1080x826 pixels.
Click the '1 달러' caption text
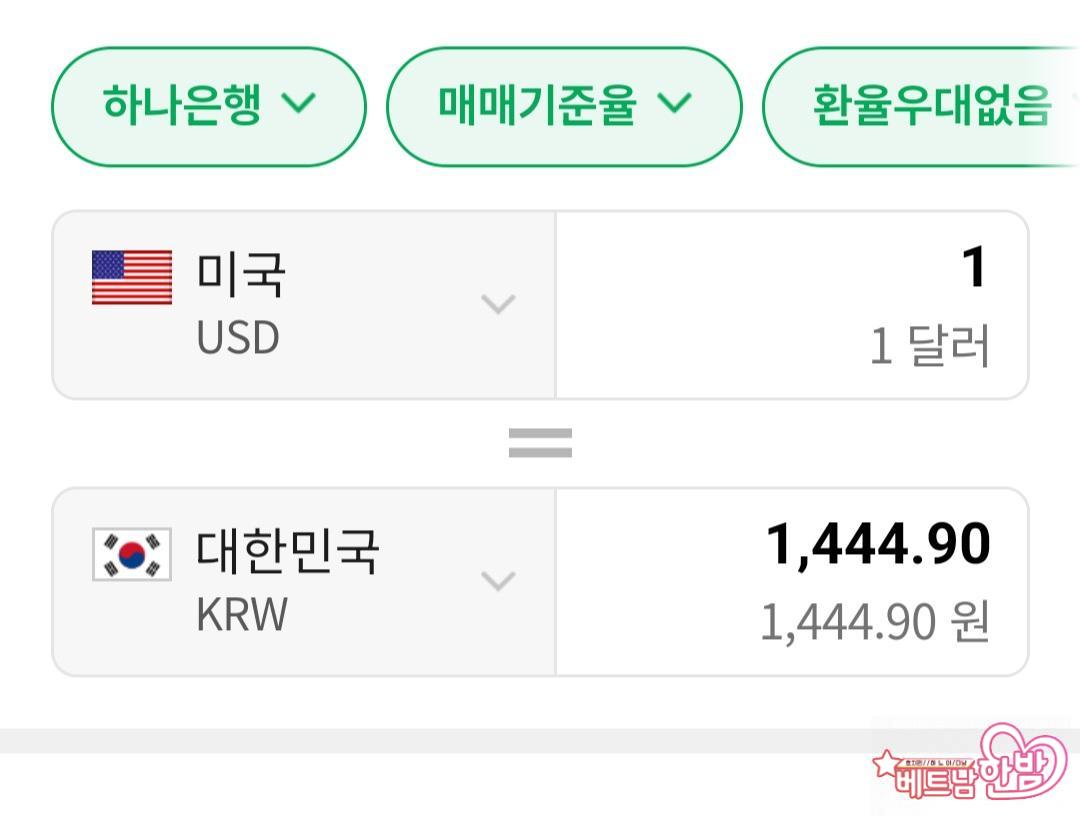[929, 347]
